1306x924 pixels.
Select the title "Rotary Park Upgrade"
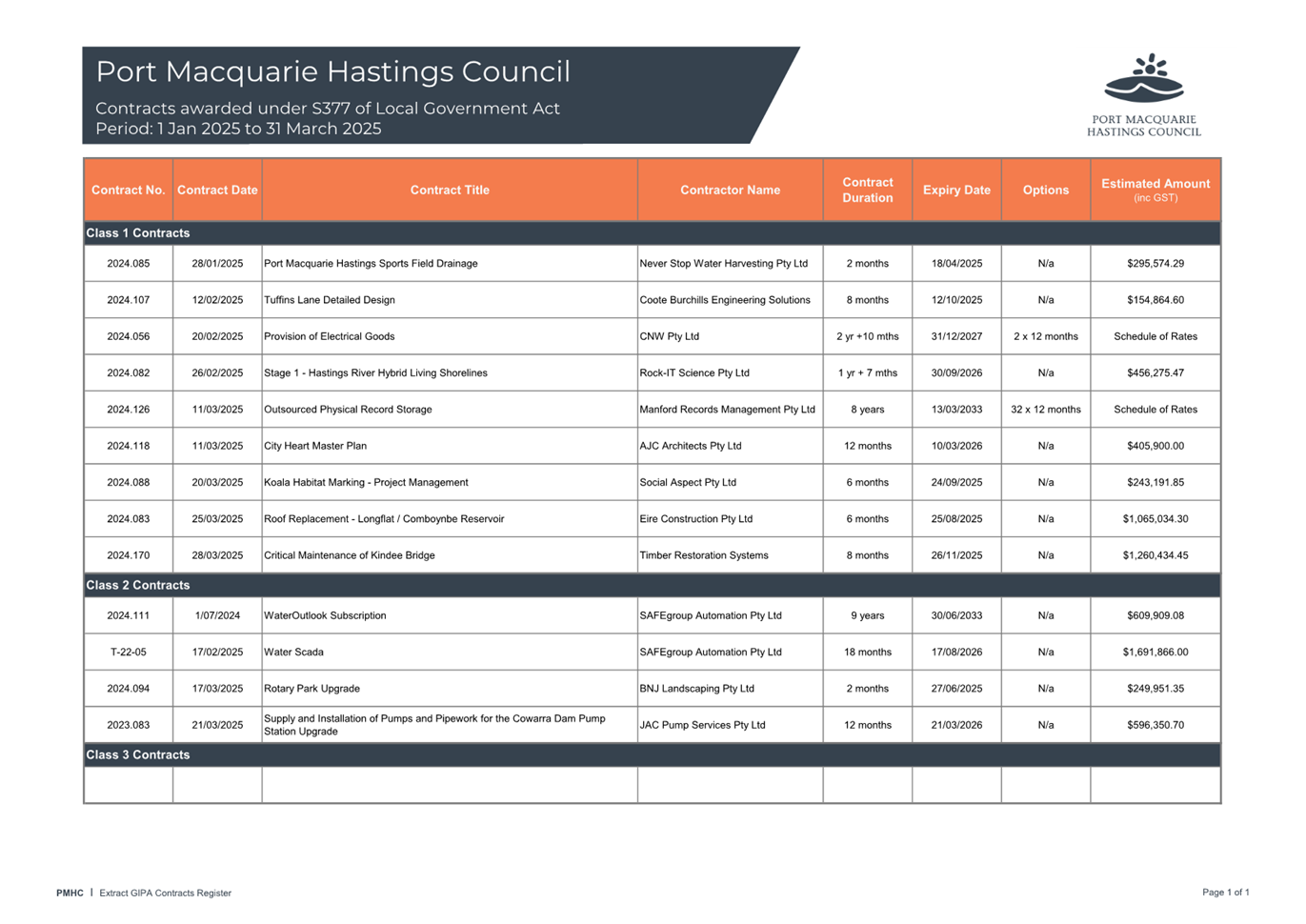[311, 689]
